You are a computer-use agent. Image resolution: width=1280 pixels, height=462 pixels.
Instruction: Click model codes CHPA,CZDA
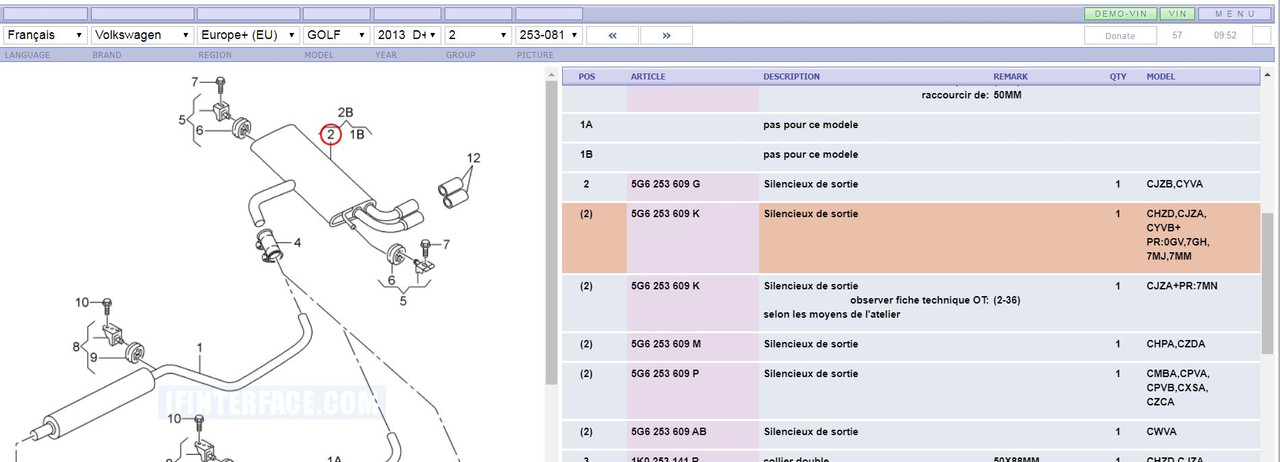[1175, 344]
